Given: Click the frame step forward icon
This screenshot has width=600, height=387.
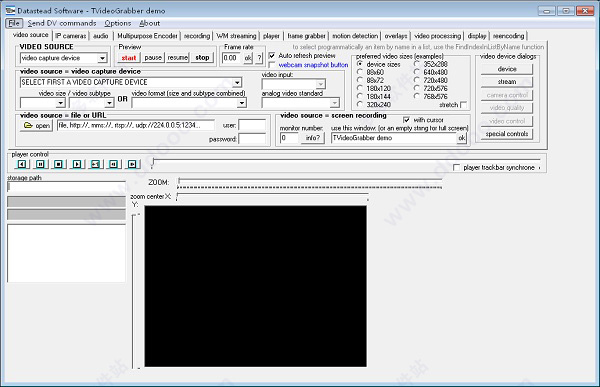Looking at the screenshot, I should 132,164.
